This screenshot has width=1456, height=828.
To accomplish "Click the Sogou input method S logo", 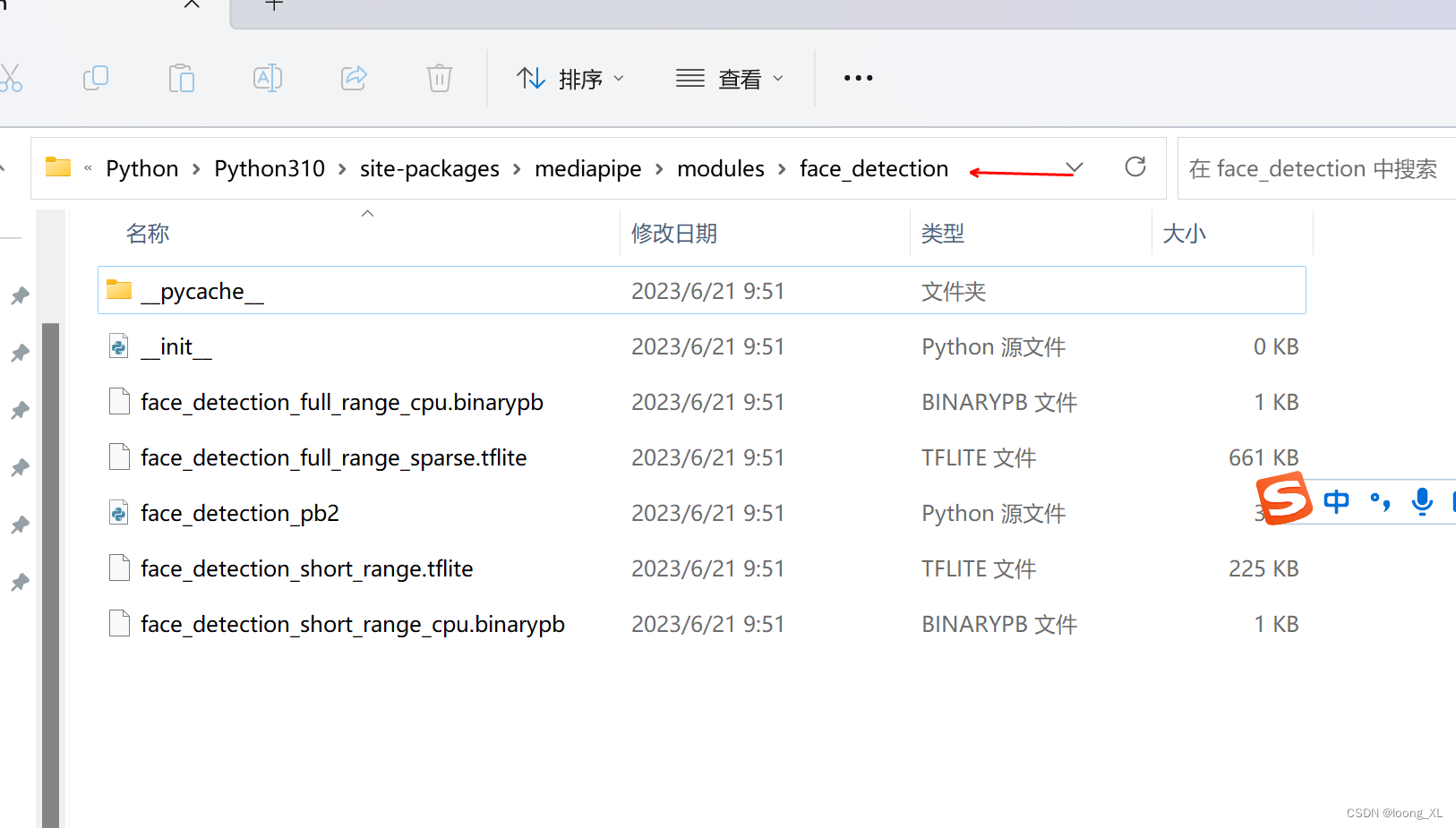I will click(x=1284, y=498).
